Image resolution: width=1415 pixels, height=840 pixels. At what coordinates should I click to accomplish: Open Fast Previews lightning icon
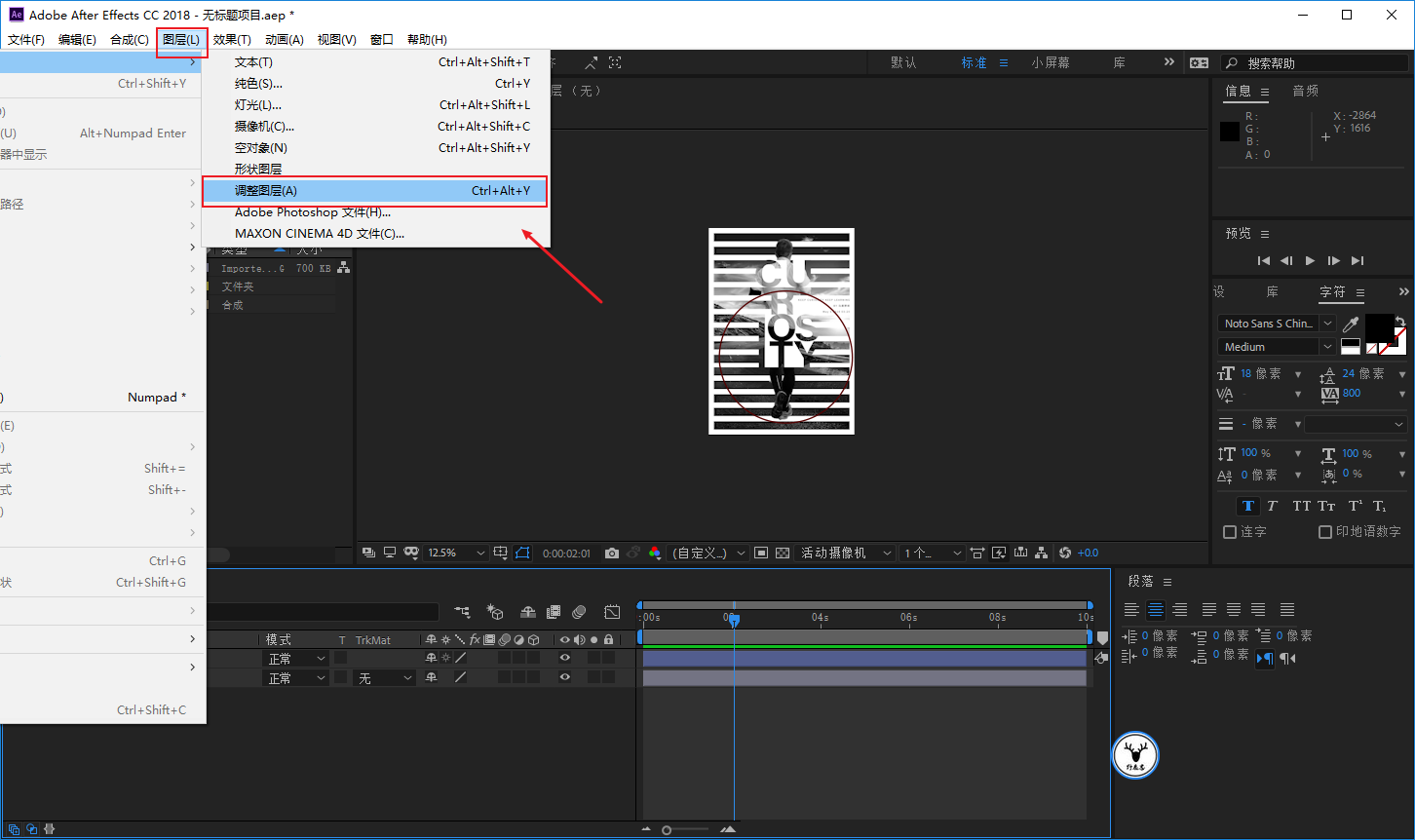[x=999, y=553]
